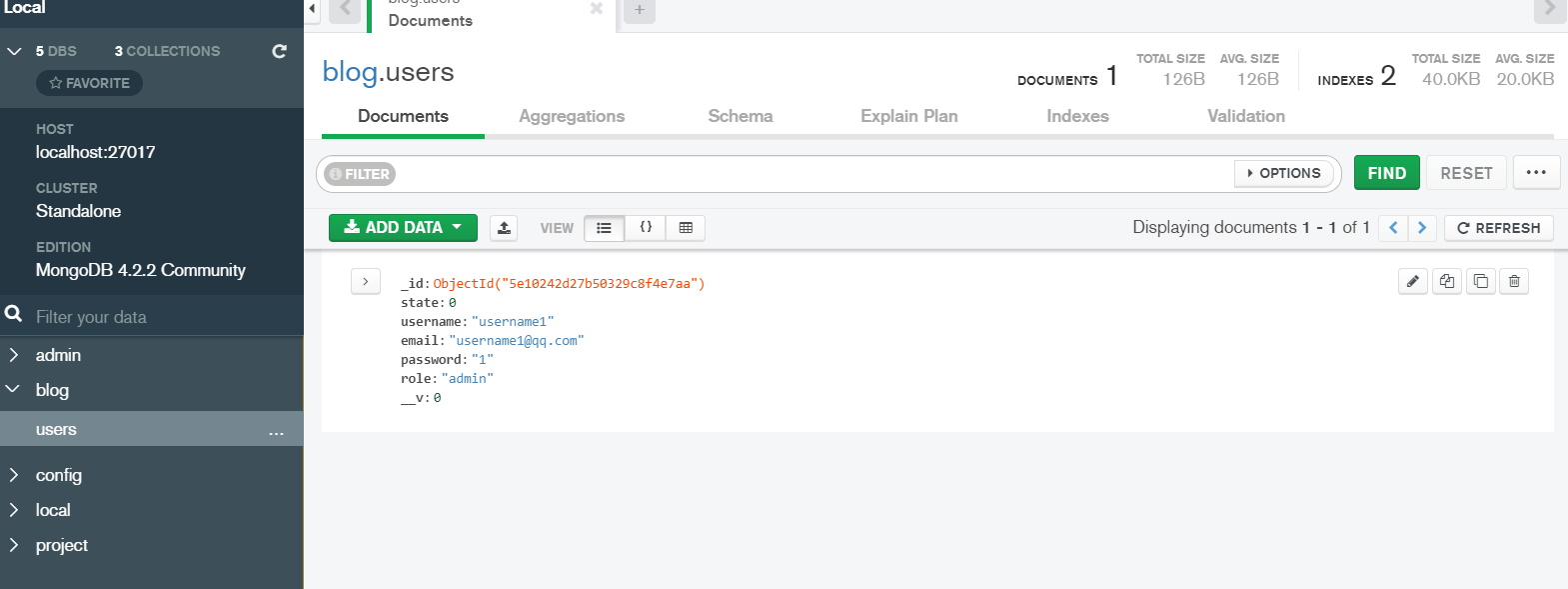This screenshot has width=1568, height=589.
Task: Click the MongoDB 4.2.2 Community text
Action: click(141, 270)
